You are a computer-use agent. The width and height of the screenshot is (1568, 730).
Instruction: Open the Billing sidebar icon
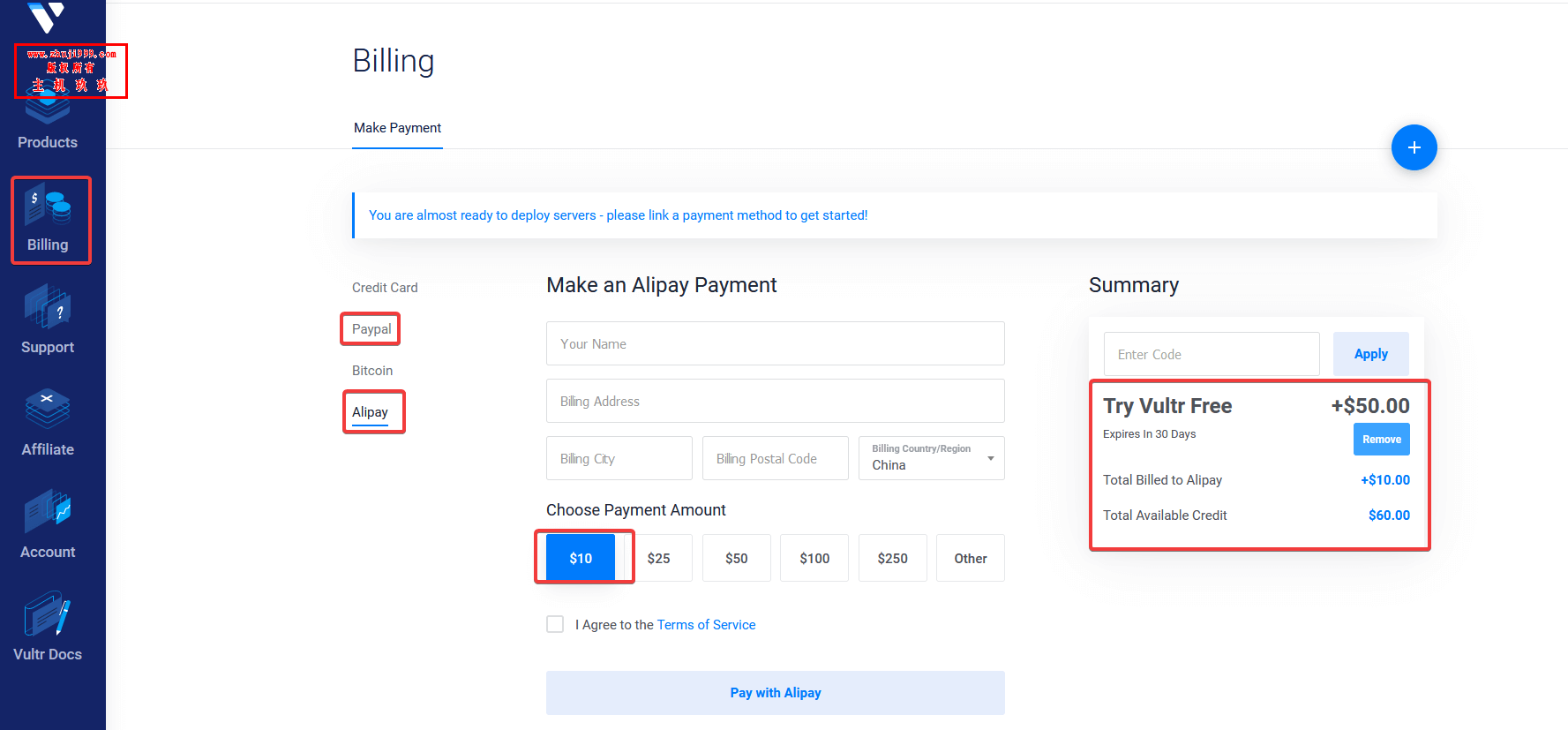coord(48,220)
